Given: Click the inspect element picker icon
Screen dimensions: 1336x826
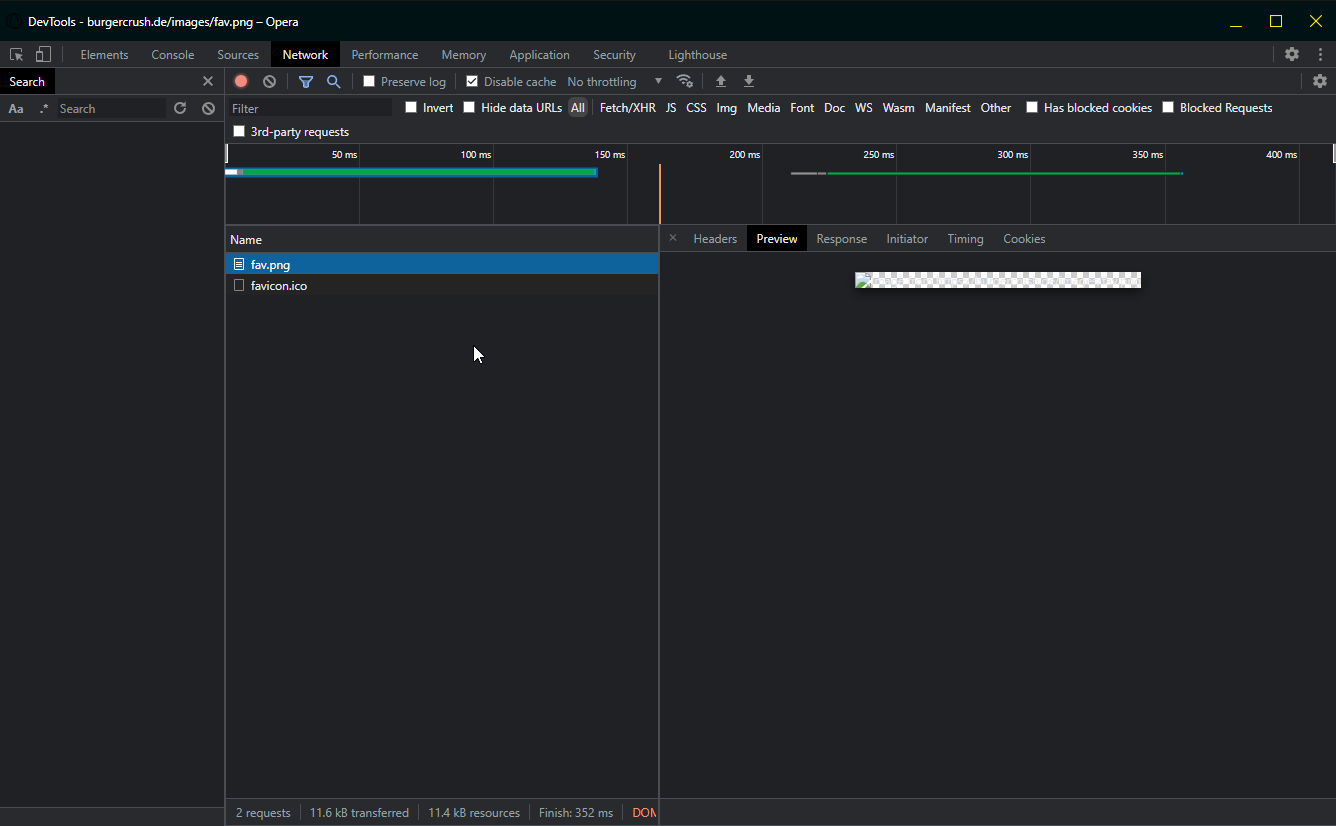Looking at the screenshot, I should tap(17, 55).
